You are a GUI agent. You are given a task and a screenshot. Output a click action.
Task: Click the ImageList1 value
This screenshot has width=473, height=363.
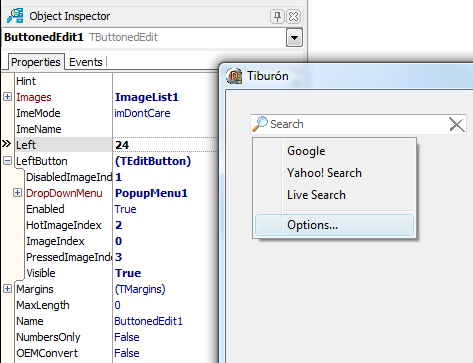click(x=147, y=97)
